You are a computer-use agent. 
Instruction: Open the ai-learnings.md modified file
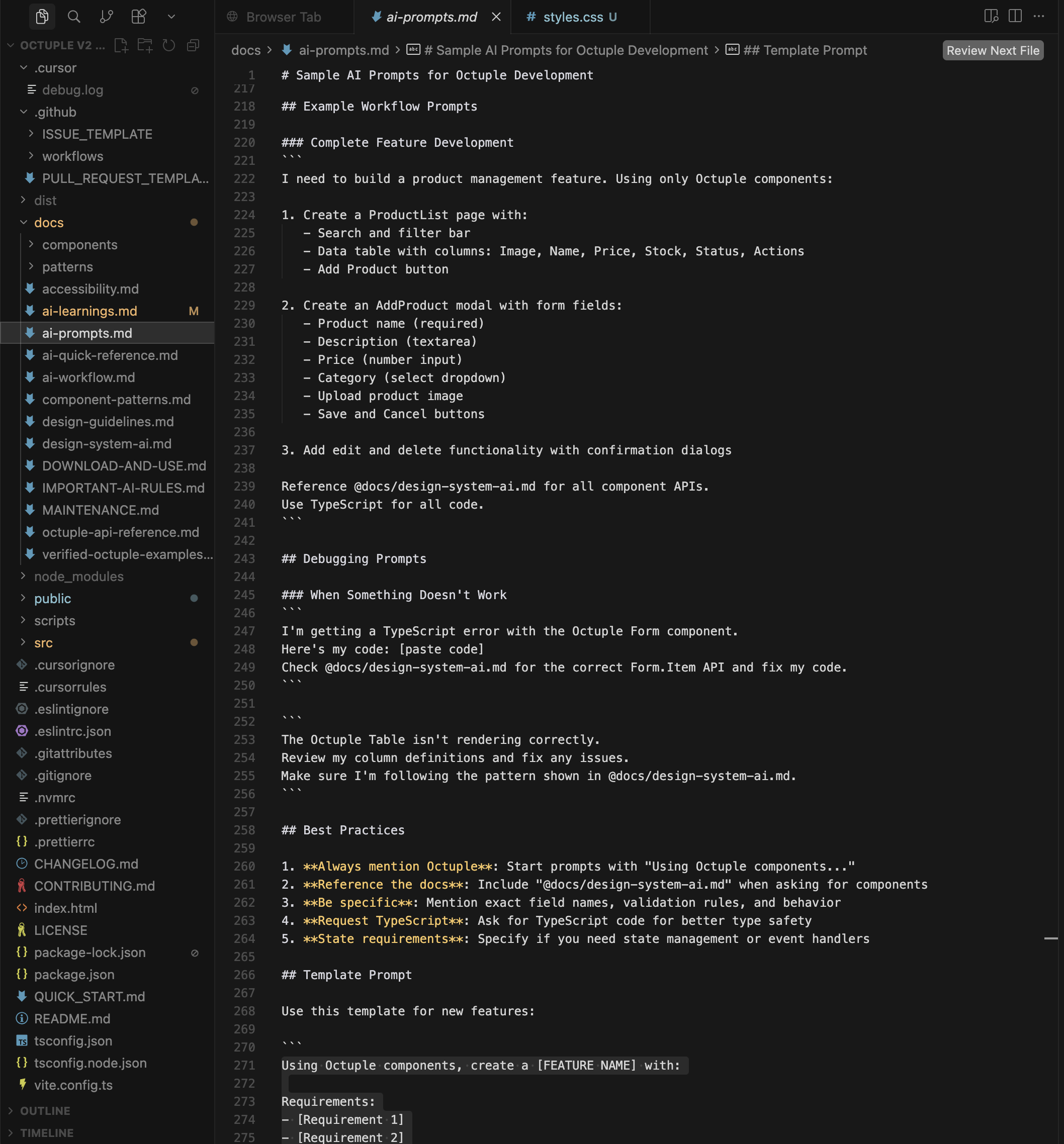pos(88,311)
